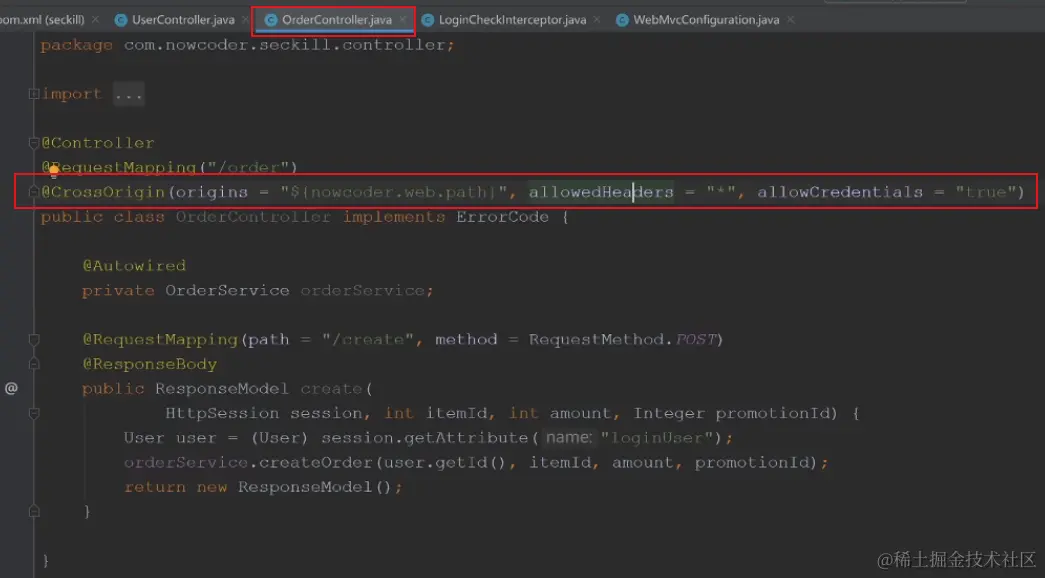Collapse the @Controller annotation fold marker
1045x578 pixels.
coord(33,143)
